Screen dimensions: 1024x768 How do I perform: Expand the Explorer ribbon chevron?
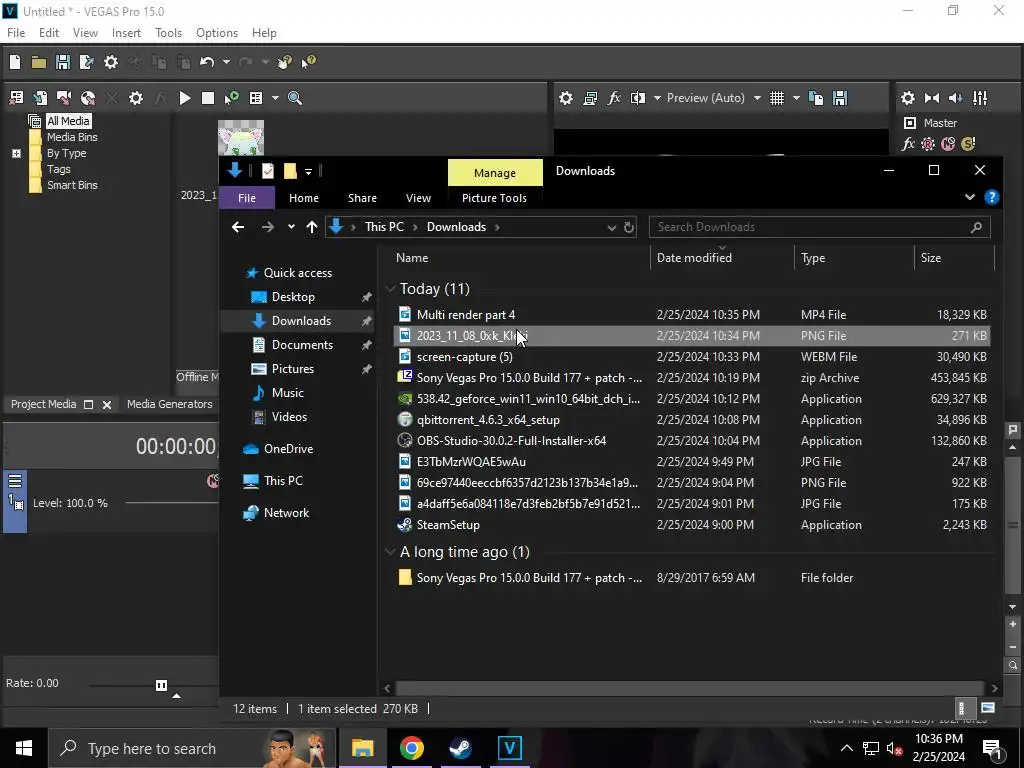pyautogui.click(x=970, y=197)
